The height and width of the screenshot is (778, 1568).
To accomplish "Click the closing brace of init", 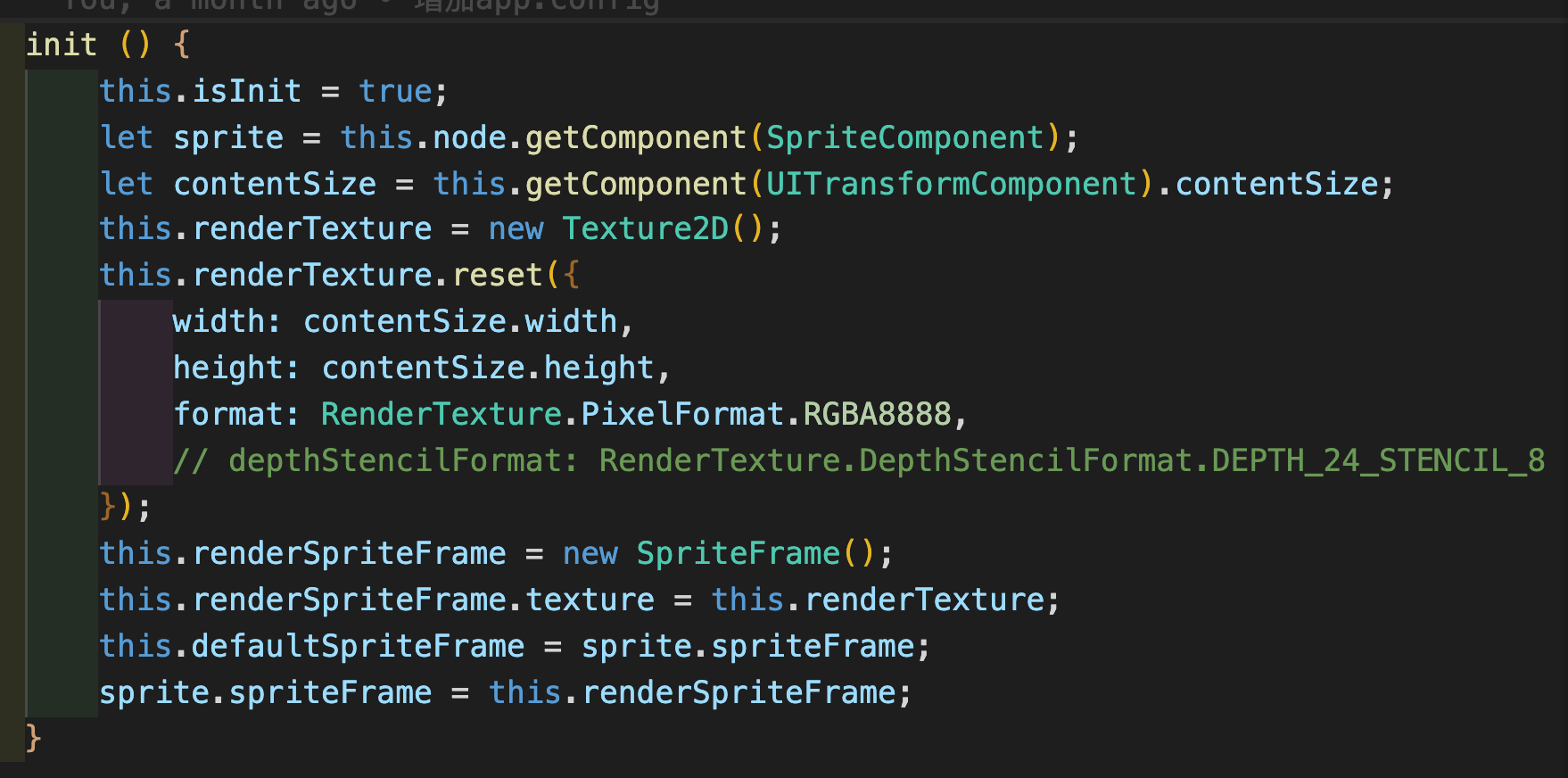I will point(33,739).
